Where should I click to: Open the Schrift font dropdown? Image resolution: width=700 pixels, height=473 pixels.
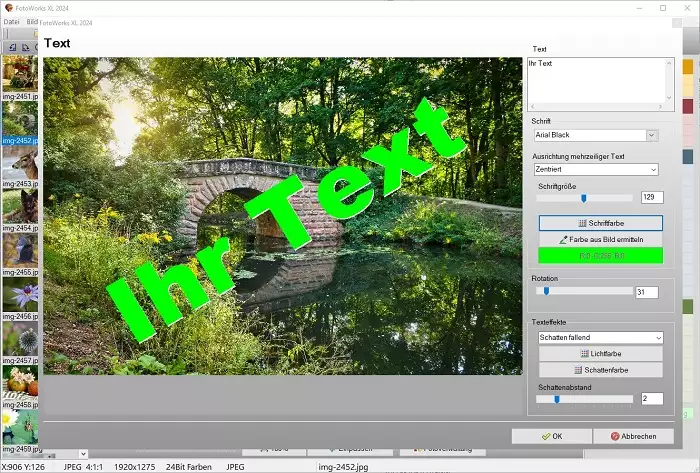[x=651, y=135]
